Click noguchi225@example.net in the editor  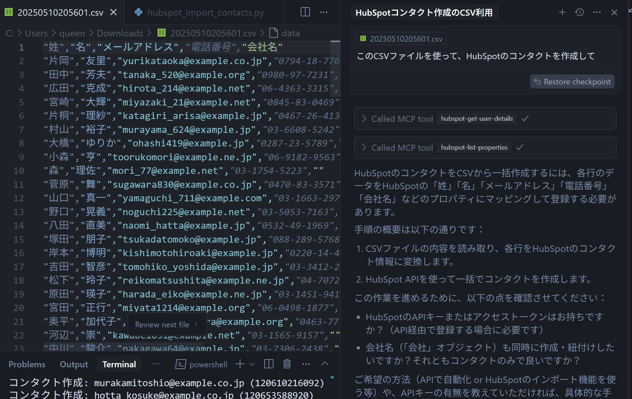coord(183,212)
